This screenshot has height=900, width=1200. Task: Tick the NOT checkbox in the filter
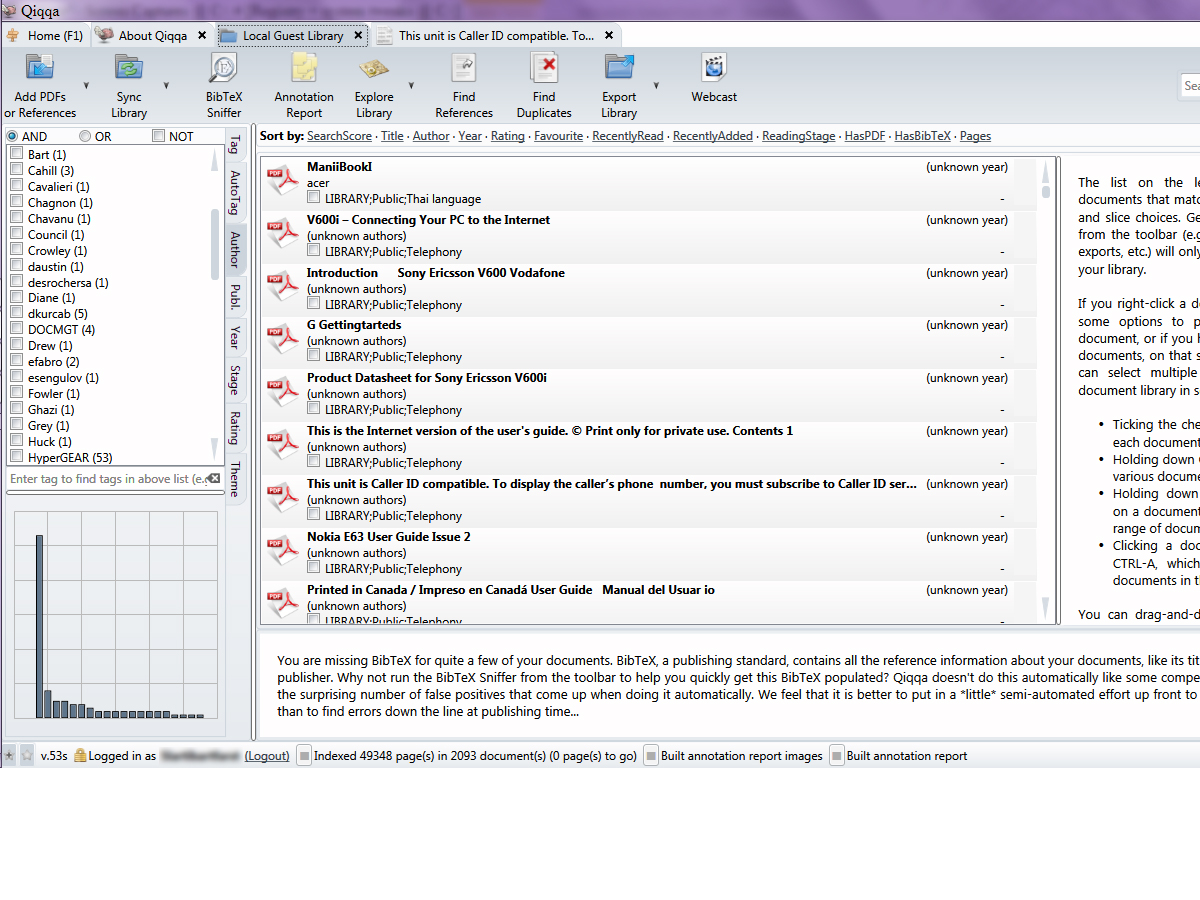[x=159, y=136]
